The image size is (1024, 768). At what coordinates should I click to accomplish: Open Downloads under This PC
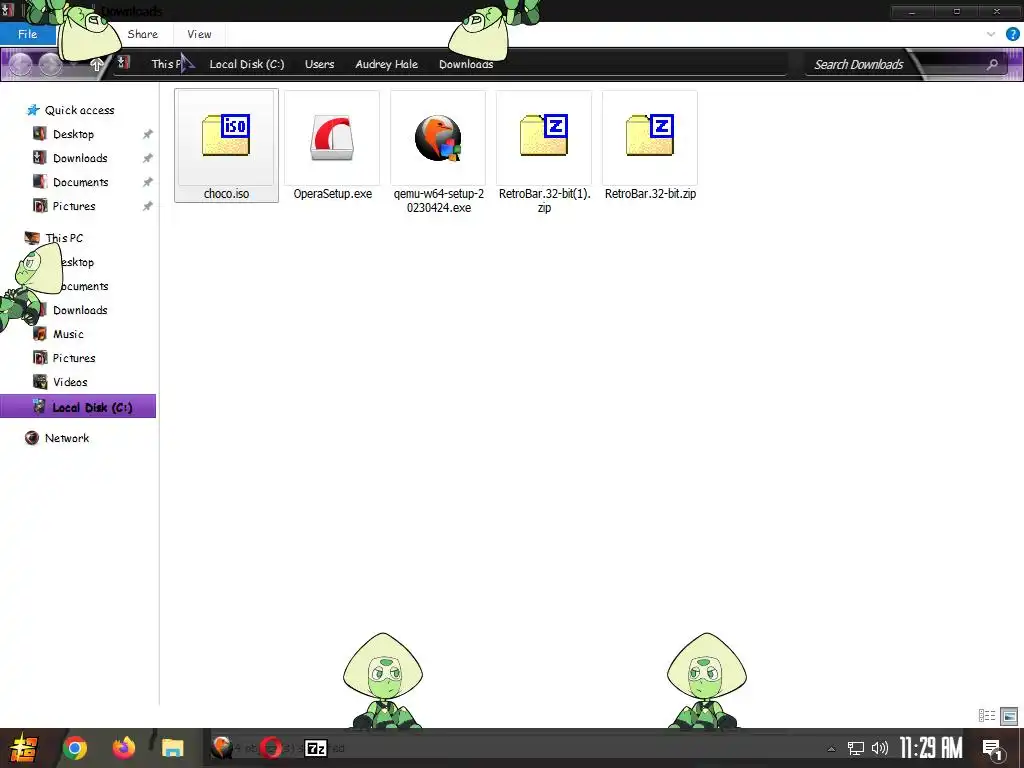(80, 310)
